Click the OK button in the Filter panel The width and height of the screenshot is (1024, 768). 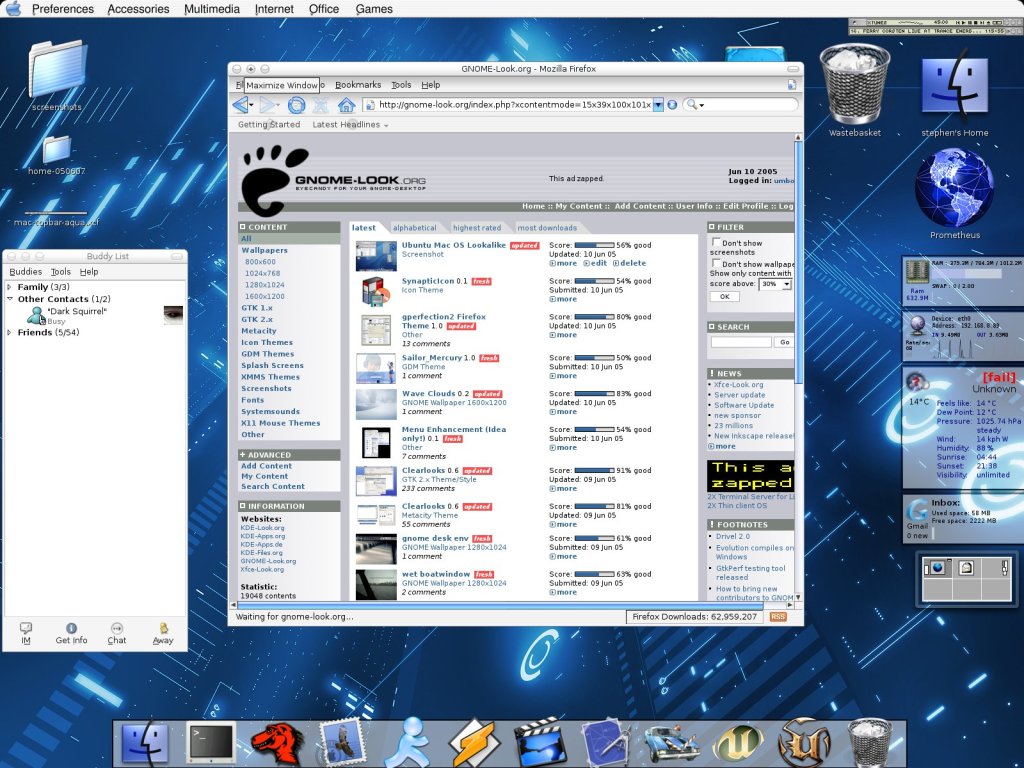724,296
